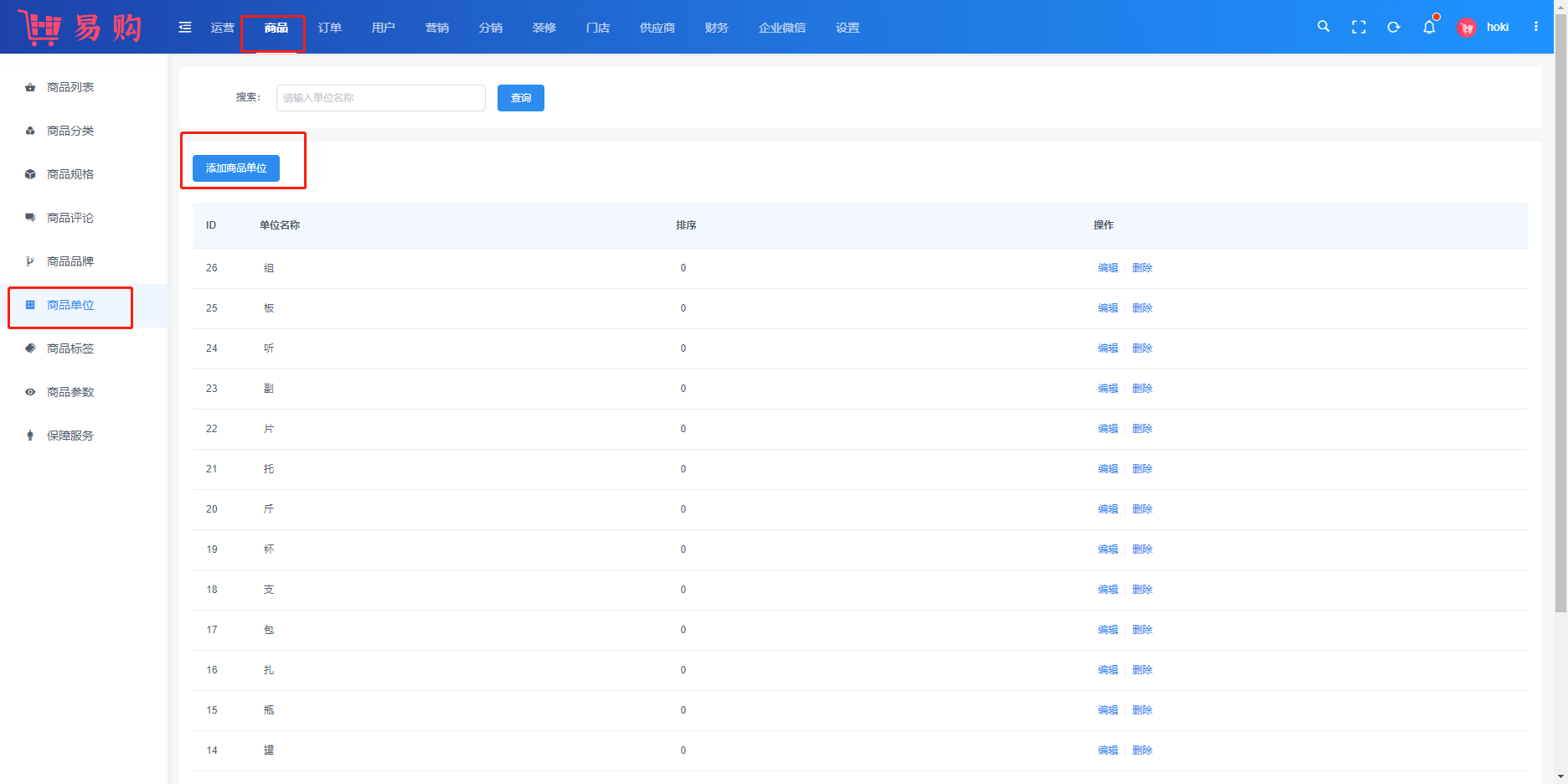The image size is (1568, 784).
Task: Collapse the sidebar menu icon
Action: tap(185, 28)
